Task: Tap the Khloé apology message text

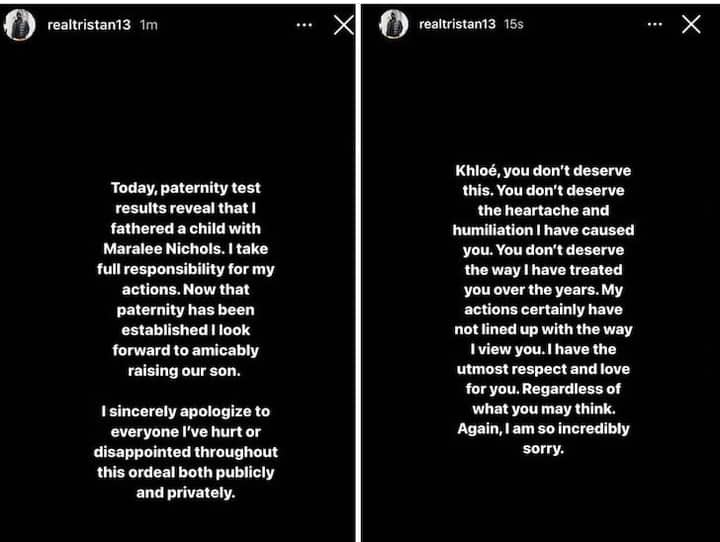Action: [543, 309]
